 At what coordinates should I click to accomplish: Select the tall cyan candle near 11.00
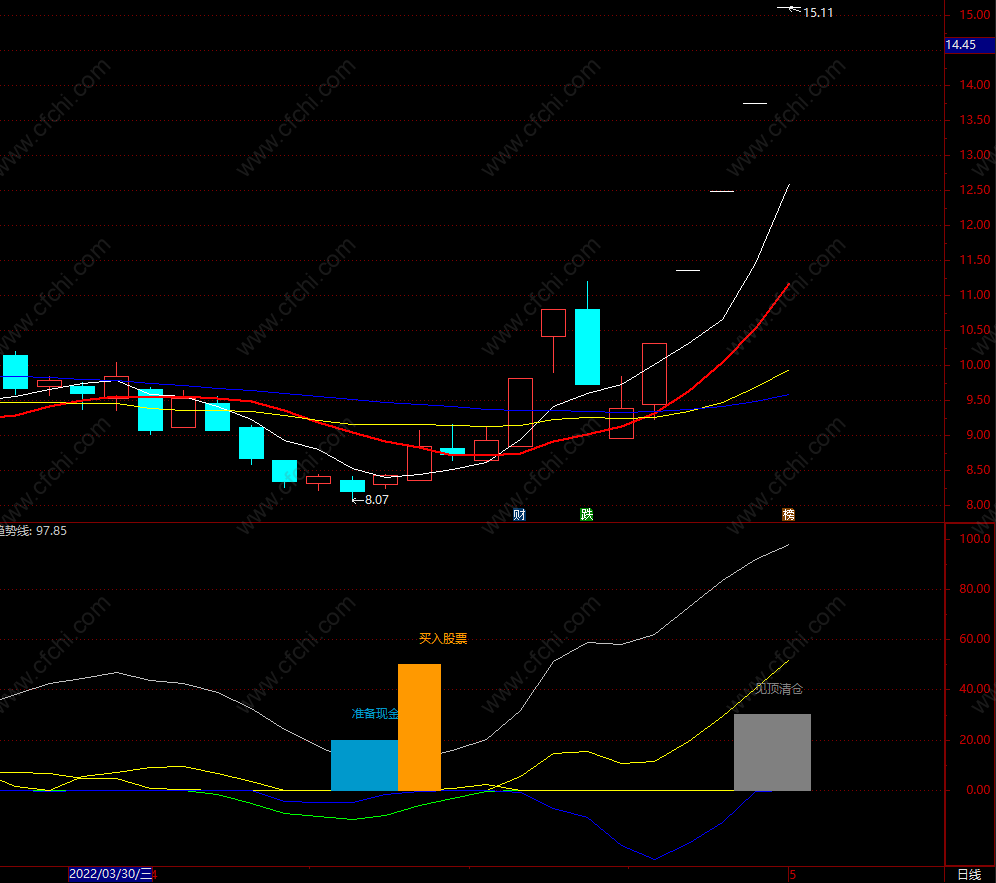pyautogui.click(x=588, y=347)
